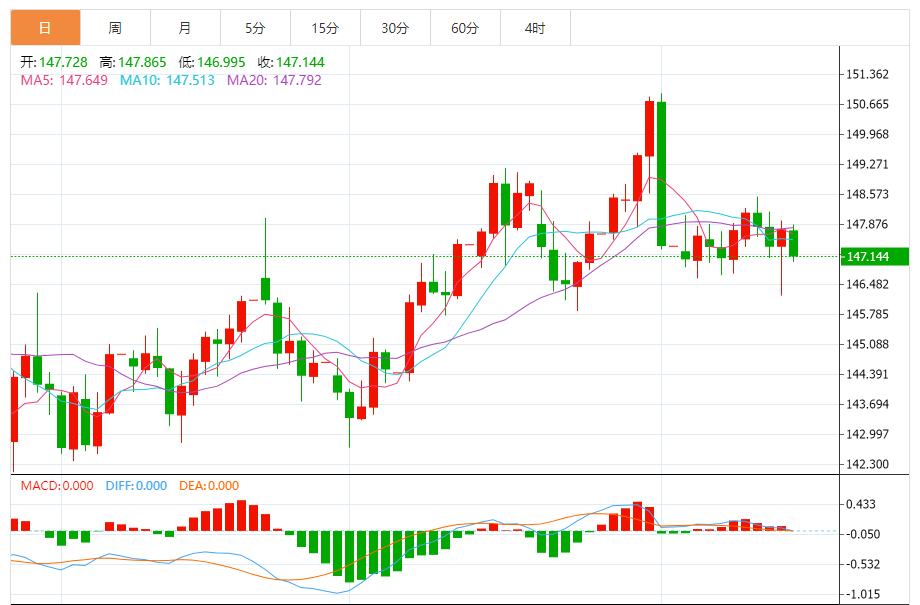The image size is (920, 605).
Task: Click the 146.482 price axis label
Action: (x=867, y=285)
